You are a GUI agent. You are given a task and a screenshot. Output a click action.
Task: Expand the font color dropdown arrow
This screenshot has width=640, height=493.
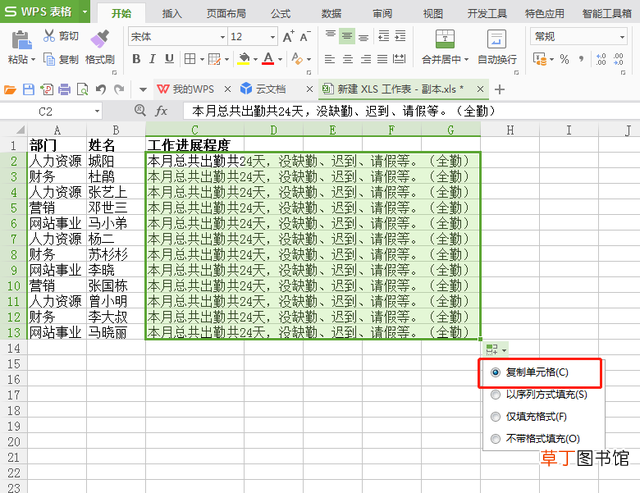(280, 60)
